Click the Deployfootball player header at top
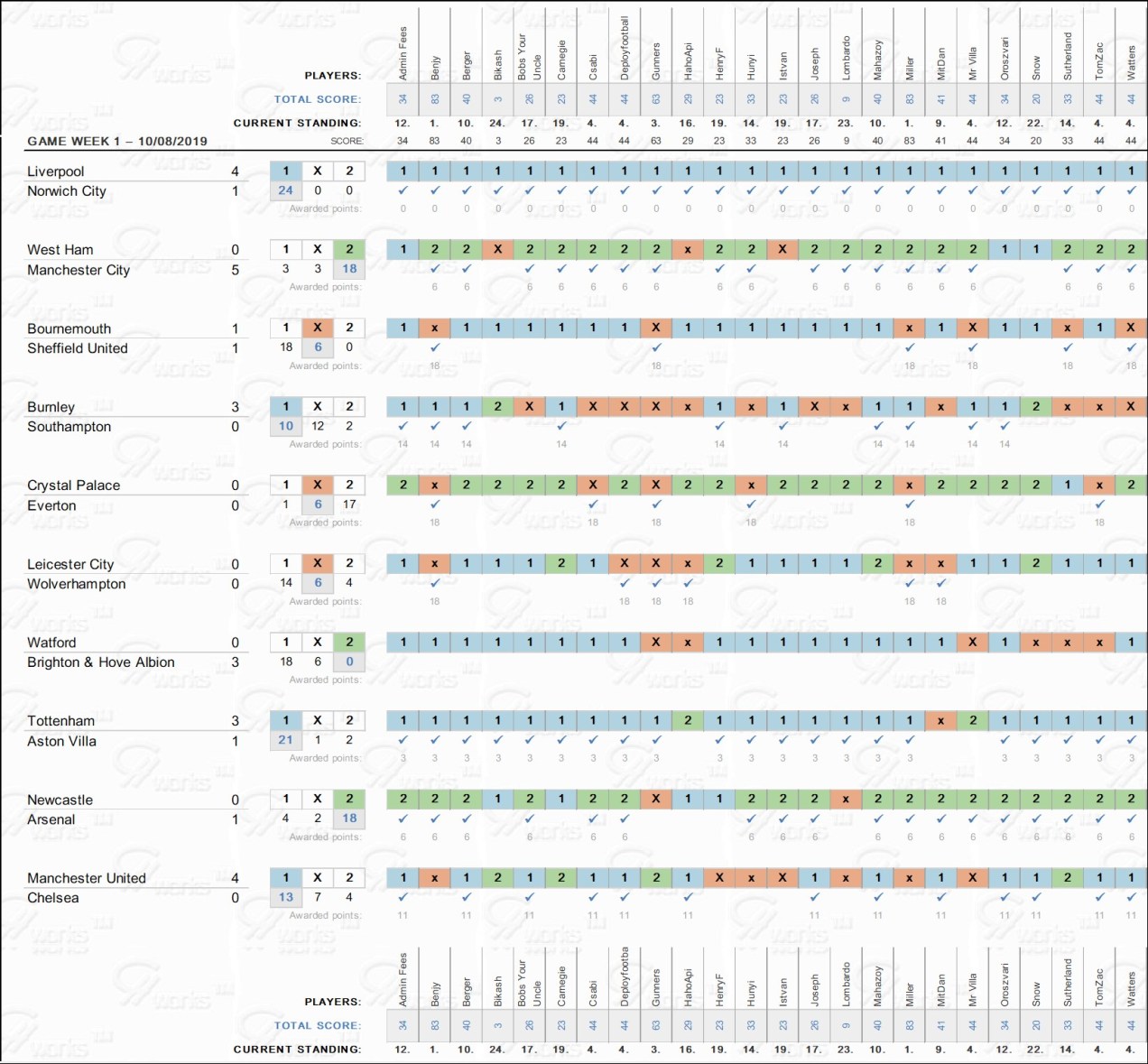This screenshot has height=1064, width=1148. click(625, 49)
